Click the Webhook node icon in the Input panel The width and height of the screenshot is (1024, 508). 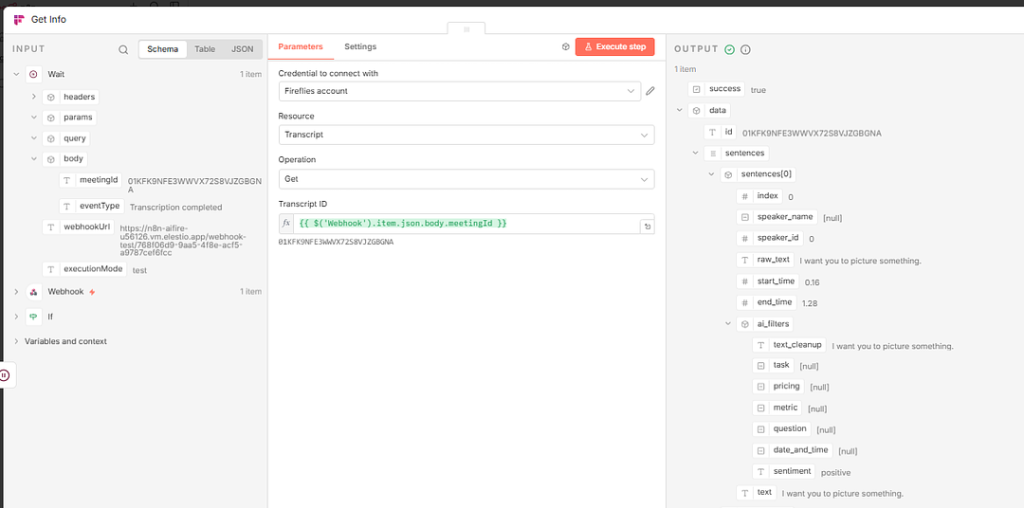pyautogui.click(x=33, y=292)
